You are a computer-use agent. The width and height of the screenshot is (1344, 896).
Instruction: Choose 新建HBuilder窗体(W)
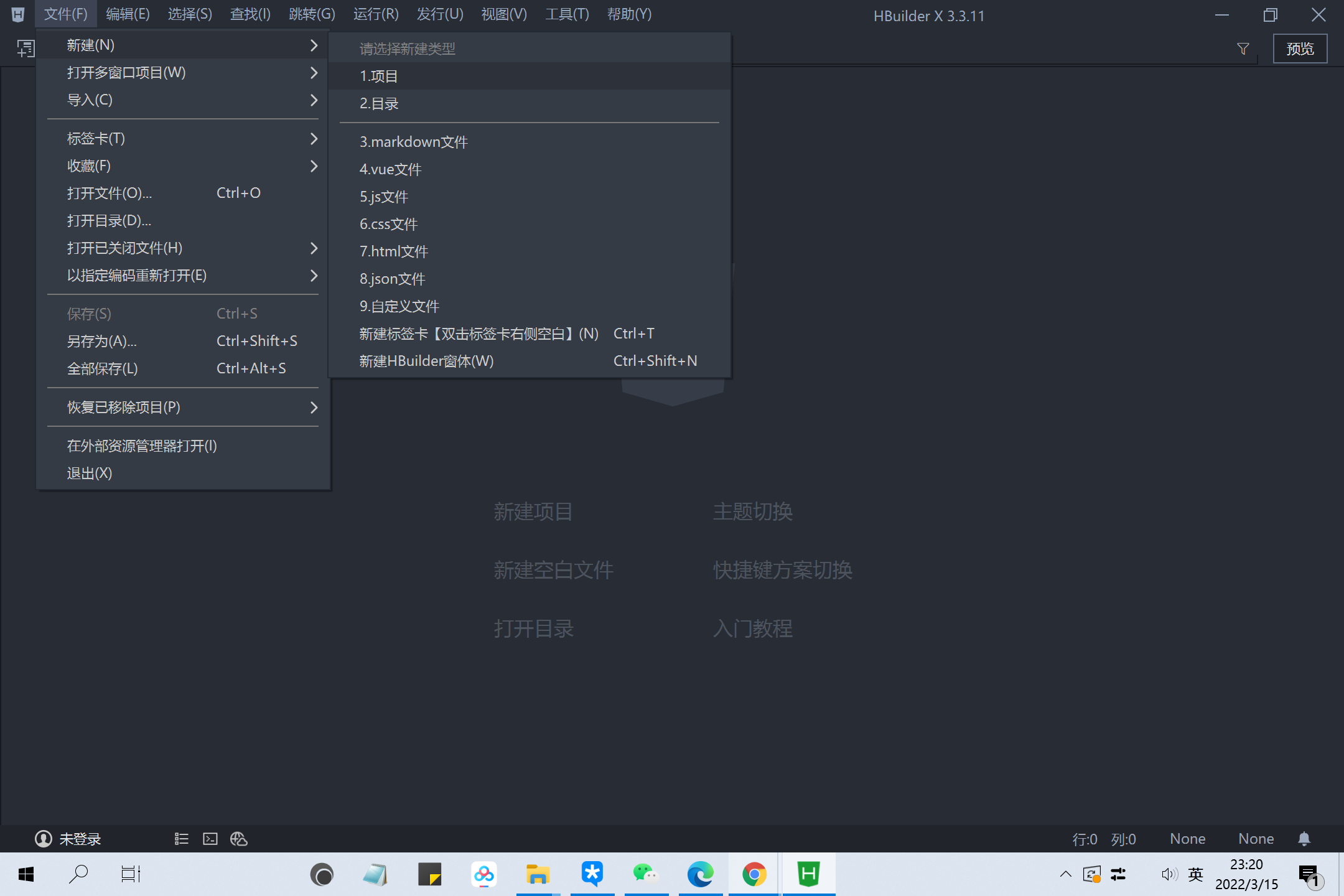530,362
